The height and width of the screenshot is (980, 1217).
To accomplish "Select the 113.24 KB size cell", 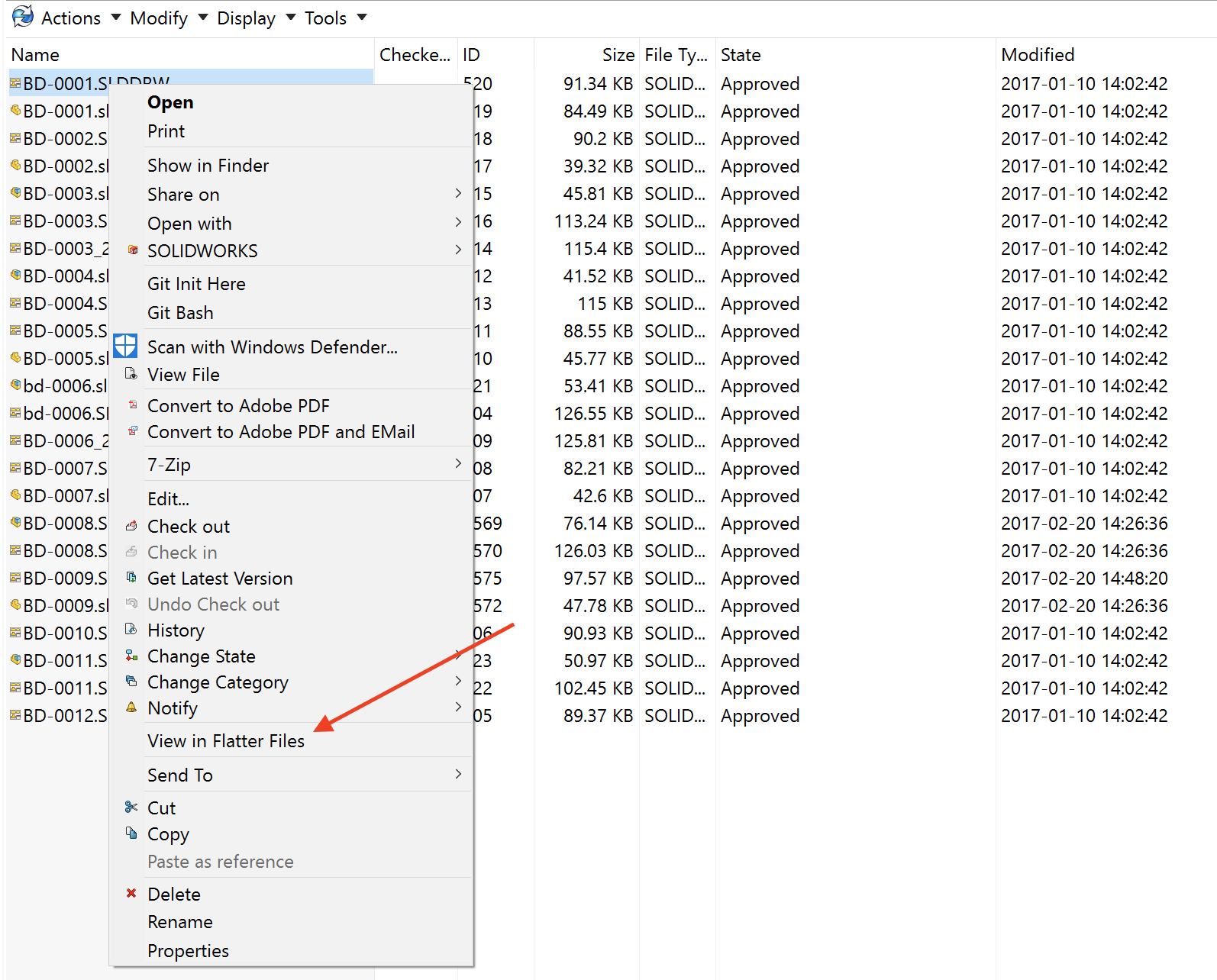I will coord(594,221).
